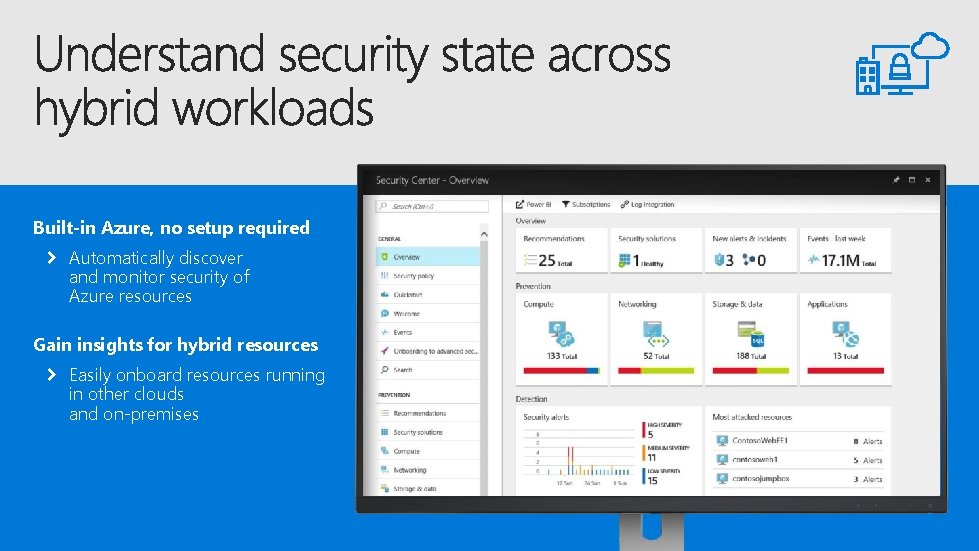Open Security policy menu item
This screenshot has width=979, height=551.
(x=428, y=275)
